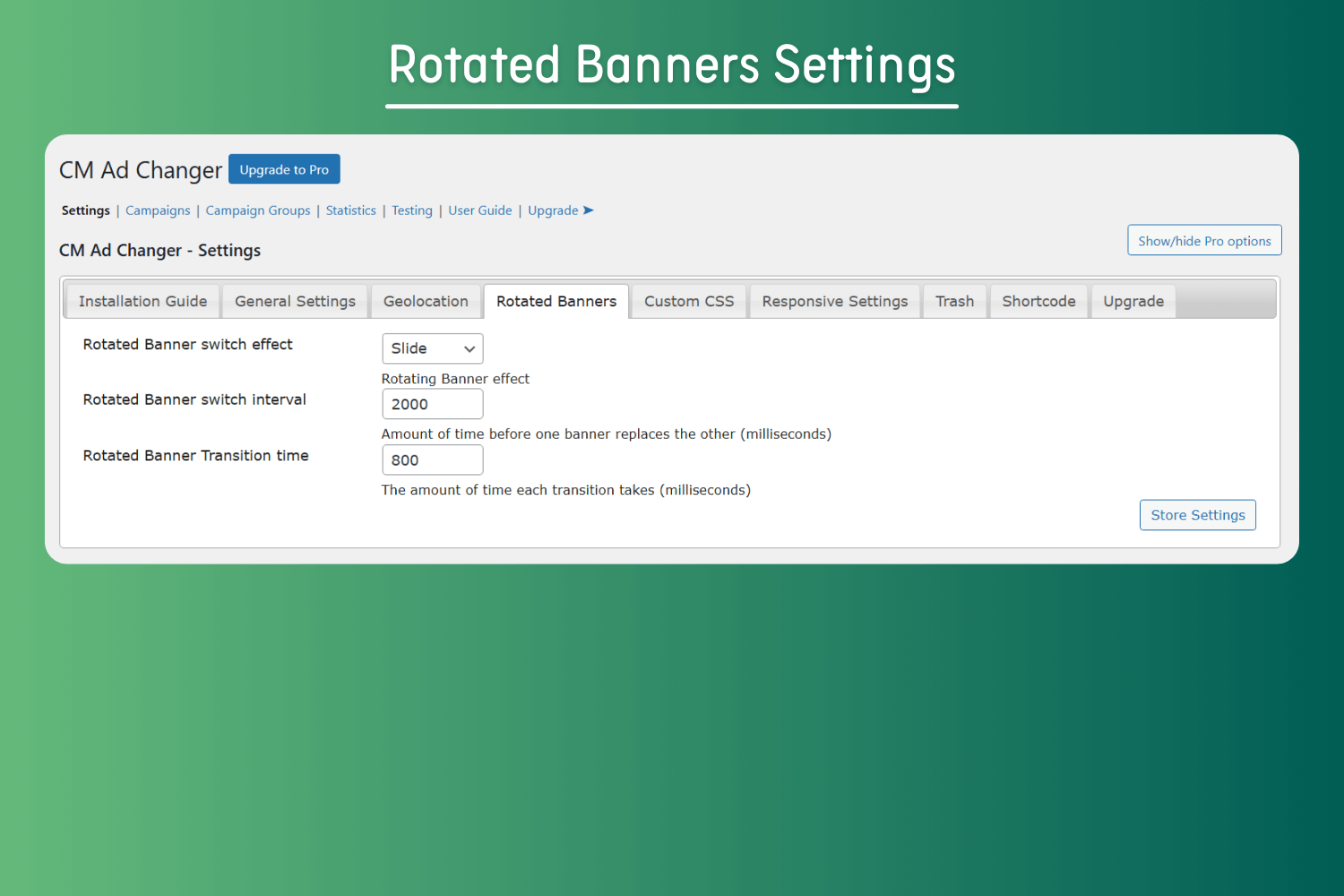Open the Testing link
1344x896 pixels.
point(412,211)
